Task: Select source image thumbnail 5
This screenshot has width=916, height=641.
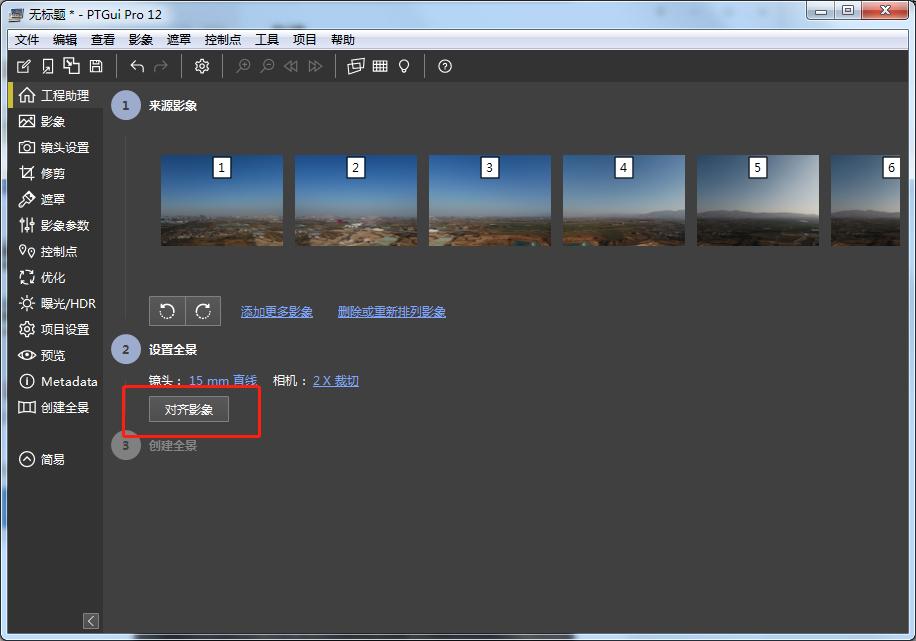Action: click(758, 200)
